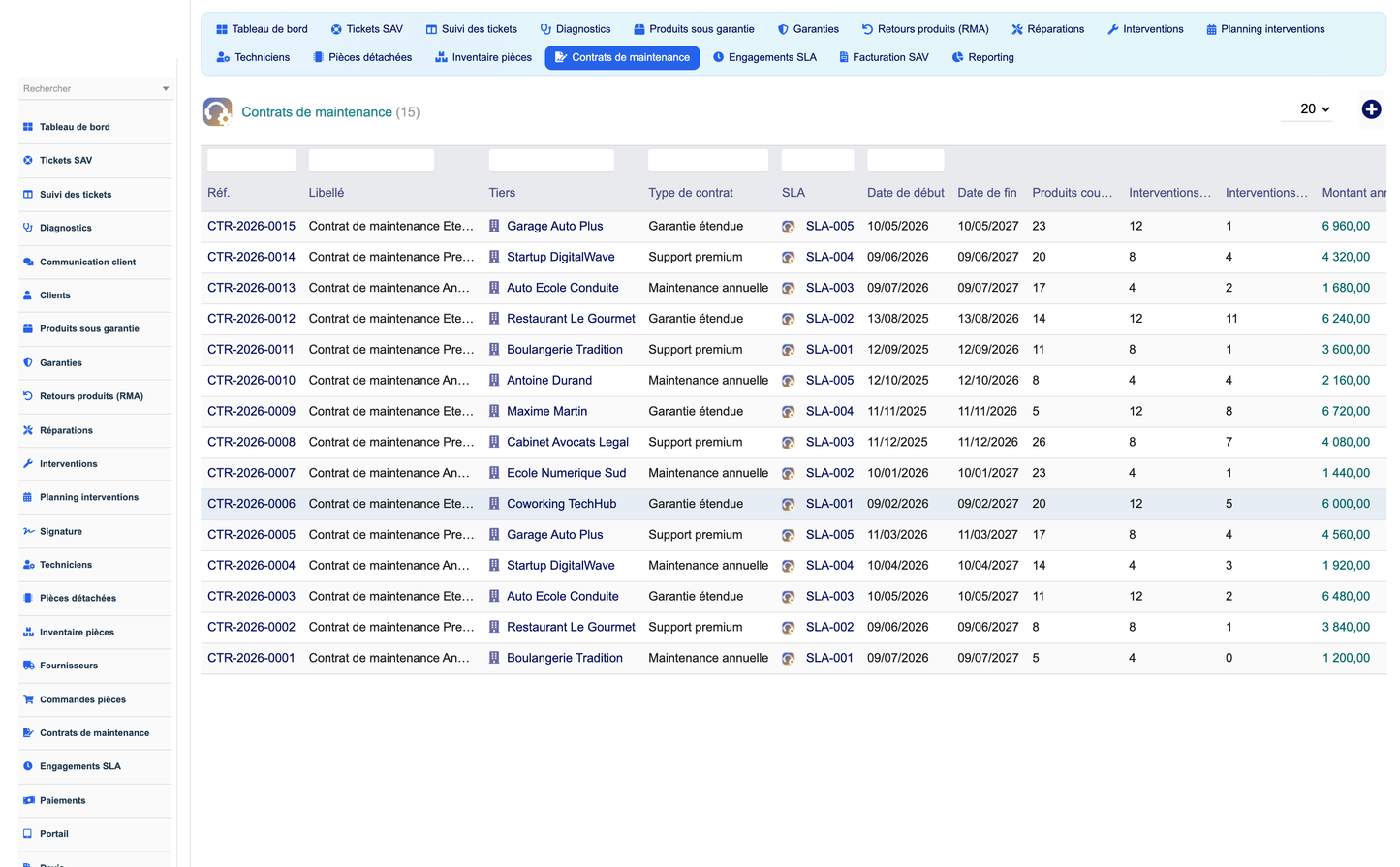Open the Garanties top tab

[x=808, y=29]
